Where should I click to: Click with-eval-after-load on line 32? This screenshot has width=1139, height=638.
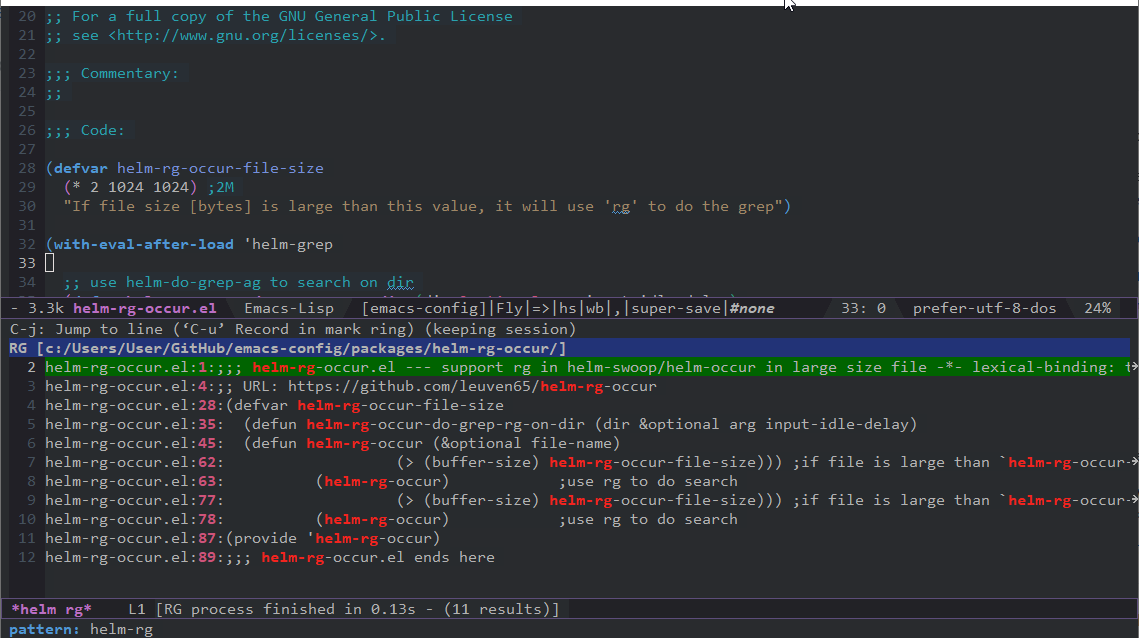pos(144,244)
